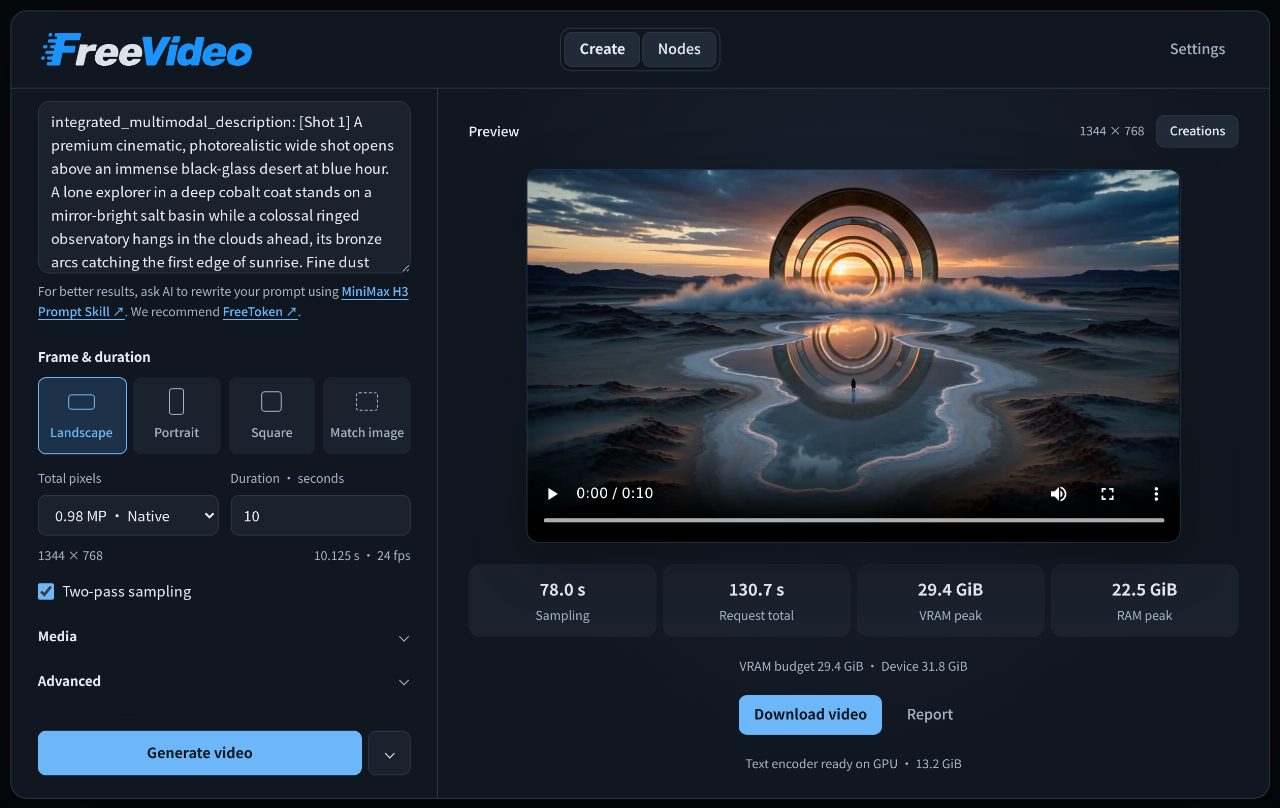Mute the video with the speaker icon
1280x808 pixels.
1058,494
